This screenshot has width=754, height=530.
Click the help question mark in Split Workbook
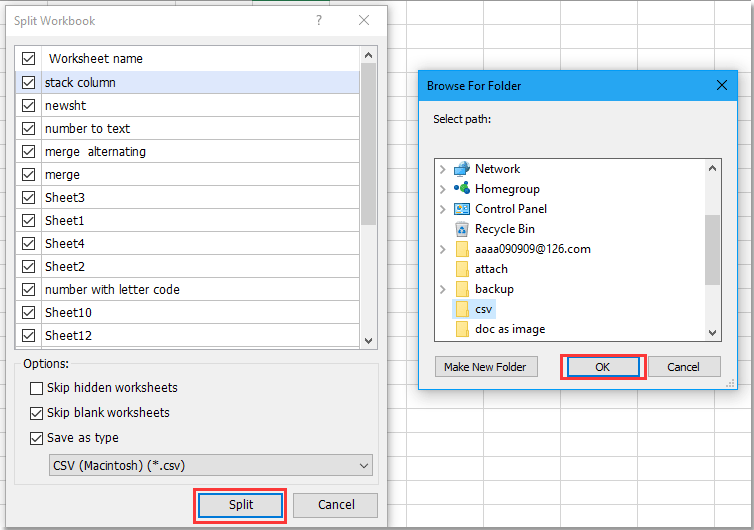(319, 20)
